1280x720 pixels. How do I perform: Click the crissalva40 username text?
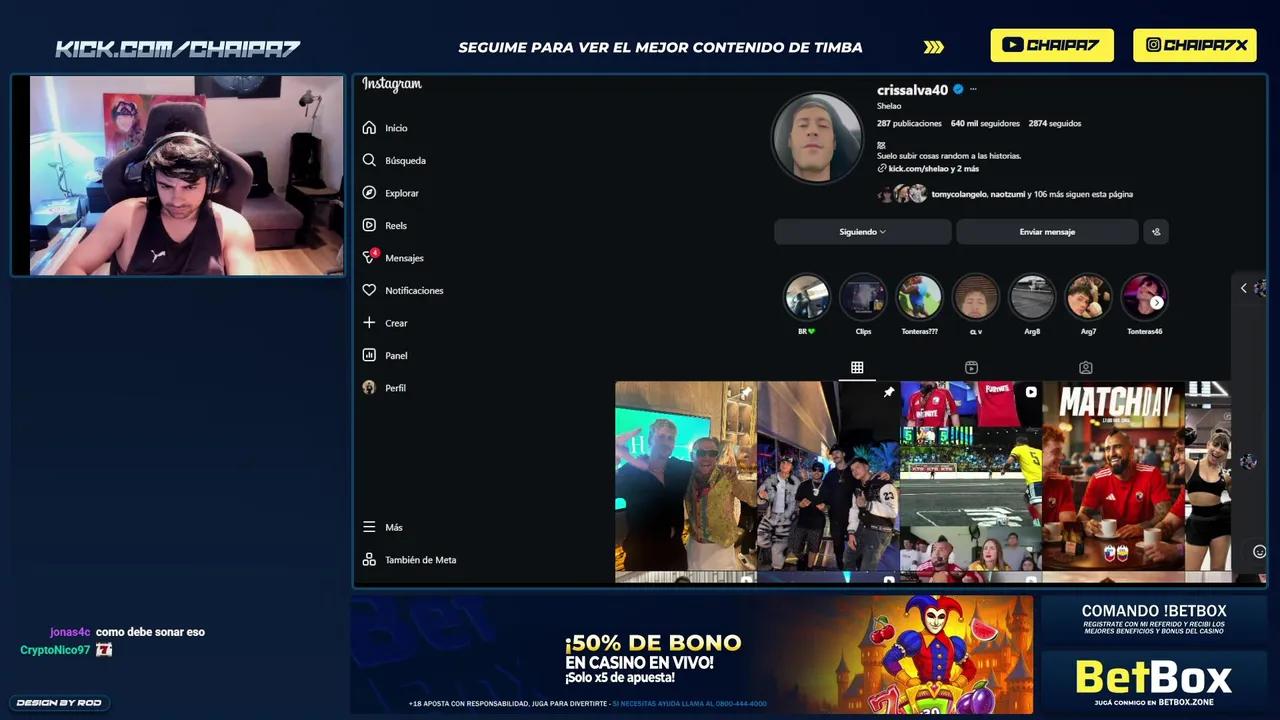(x=912, y=90)
